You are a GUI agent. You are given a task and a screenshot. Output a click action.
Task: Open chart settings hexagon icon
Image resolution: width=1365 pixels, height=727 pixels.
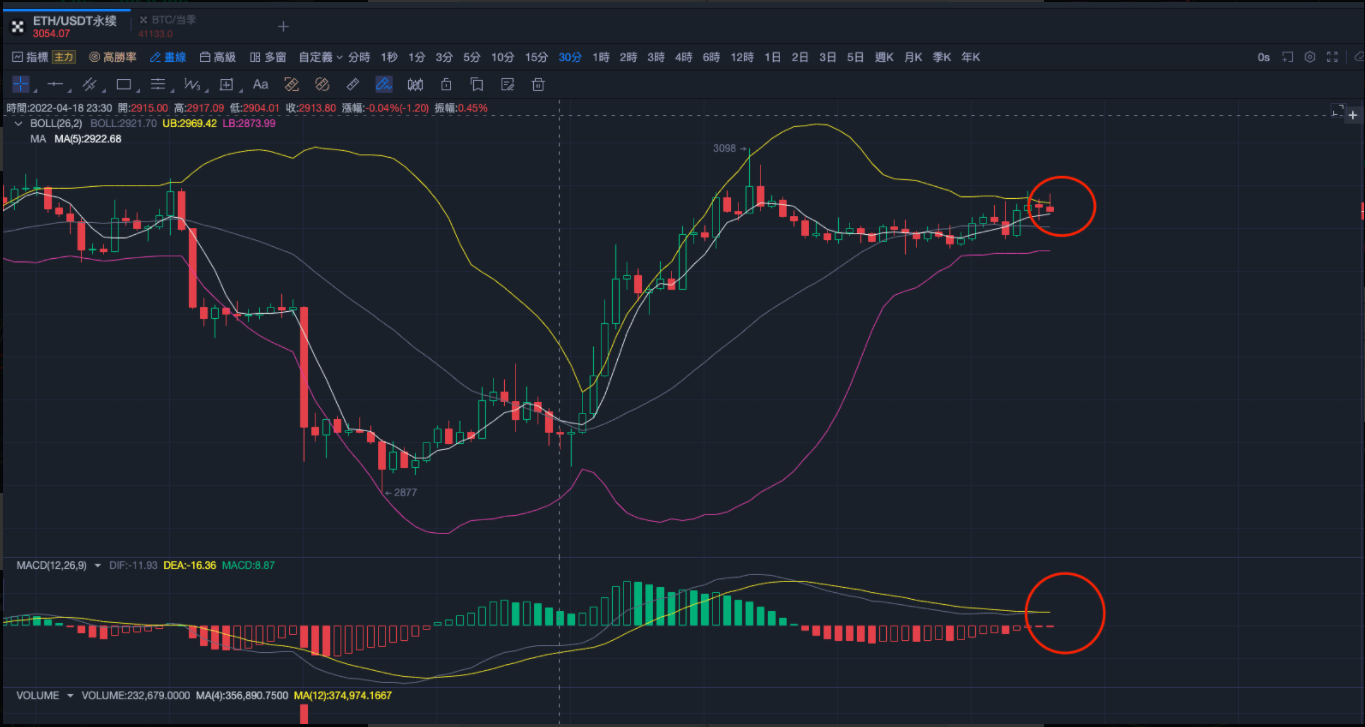(1310, 57)
